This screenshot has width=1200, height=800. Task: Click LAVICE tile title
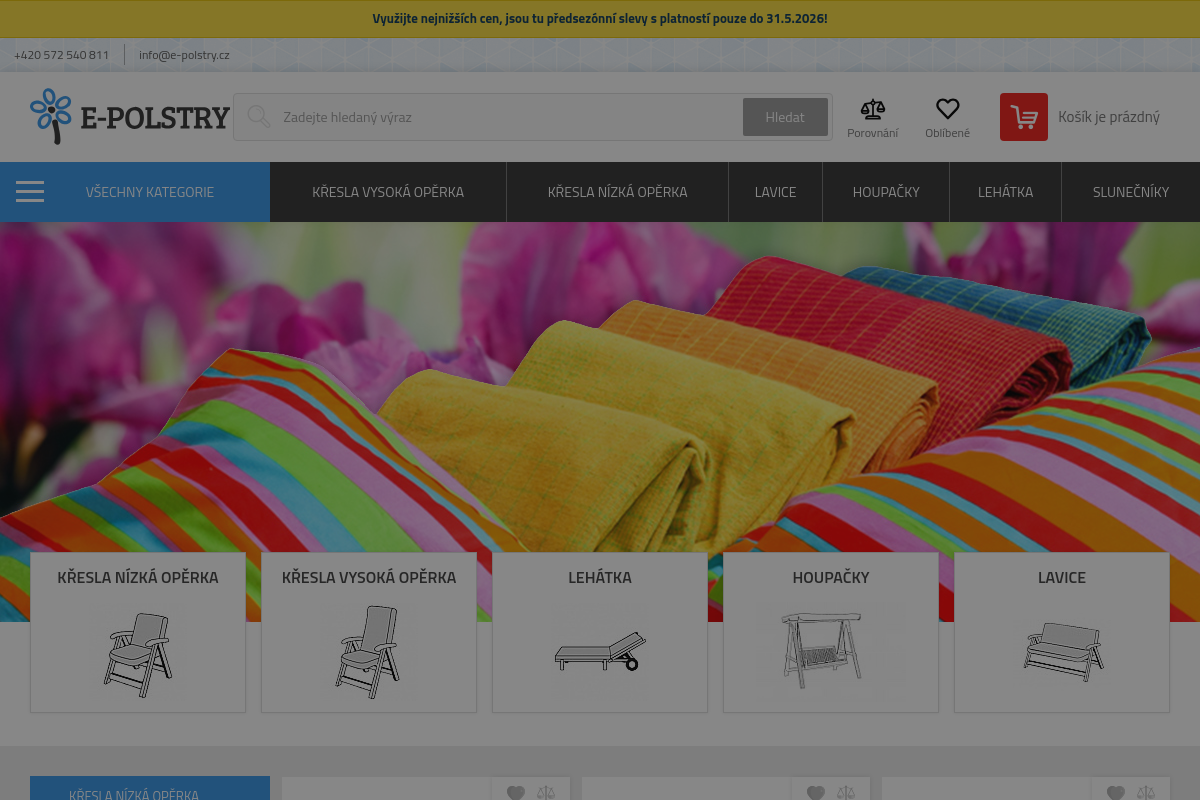1062,577
